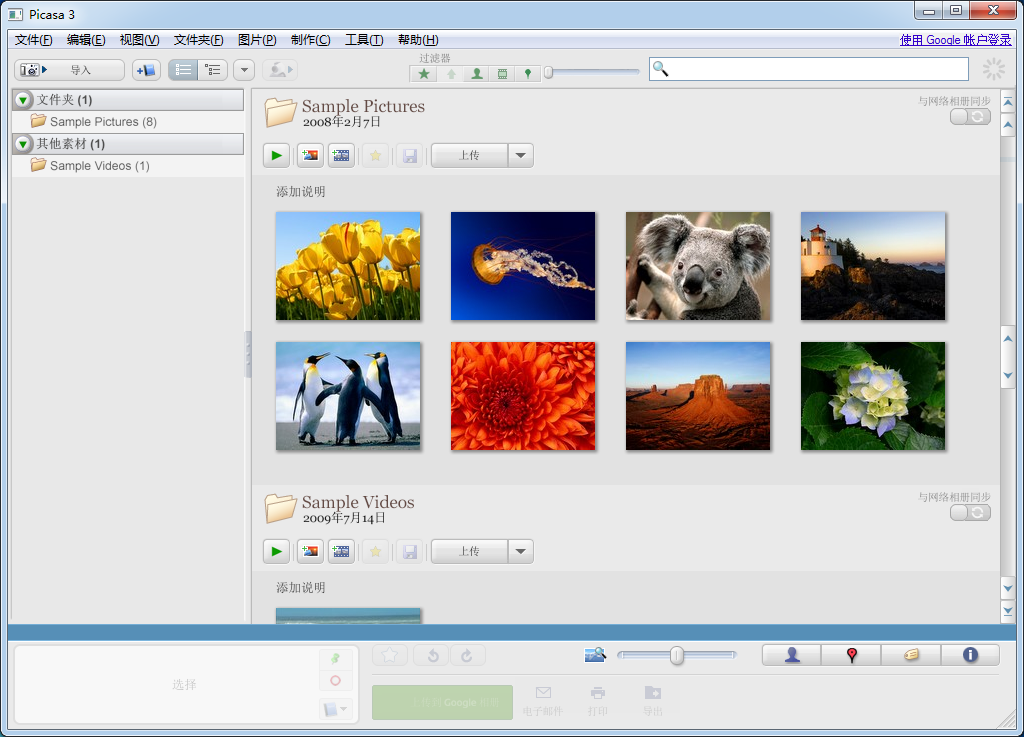The width and height of the screenshot is (1024, 737).
Task: Show the Tags panel
Action: pyautogui.click(x=910, y=655)
